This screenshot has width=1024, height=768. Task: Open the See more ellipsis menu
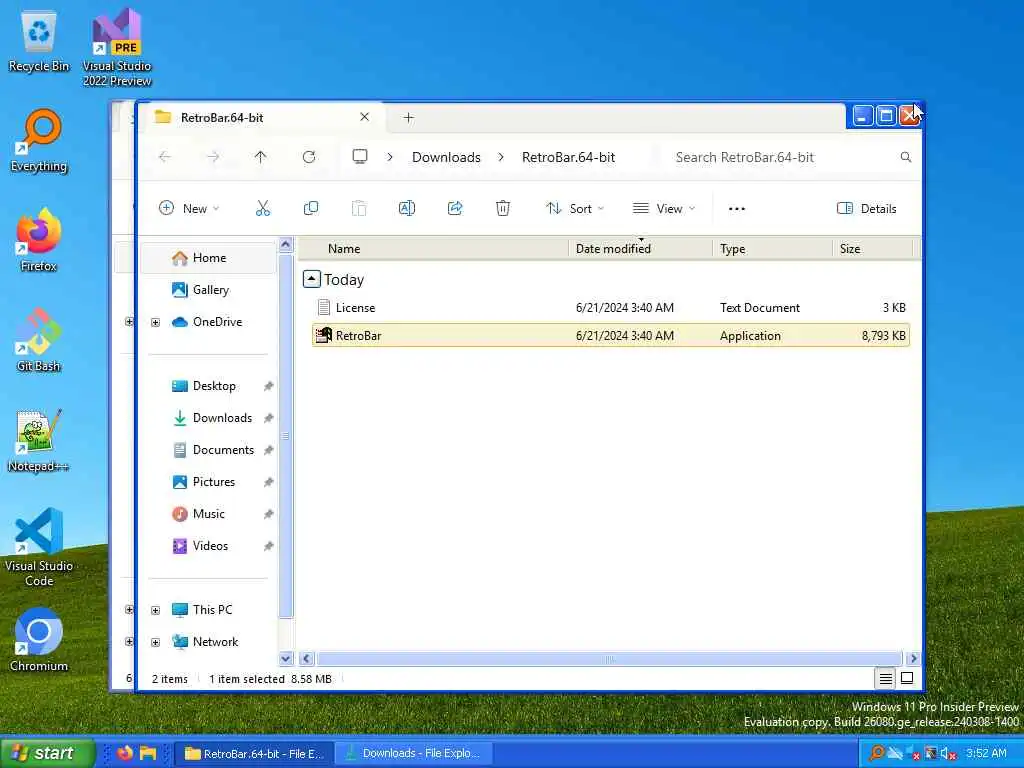point(737,209)
